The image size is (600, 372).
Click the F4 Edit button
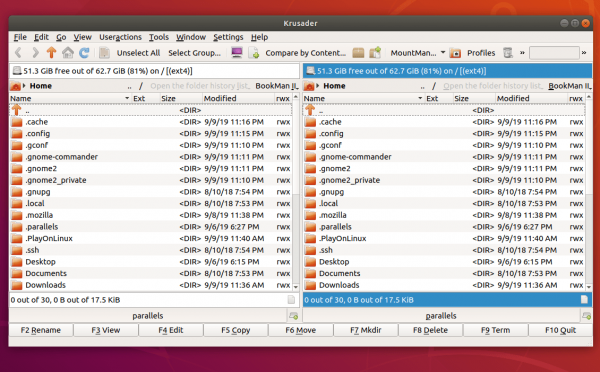[x=171, y=330]
